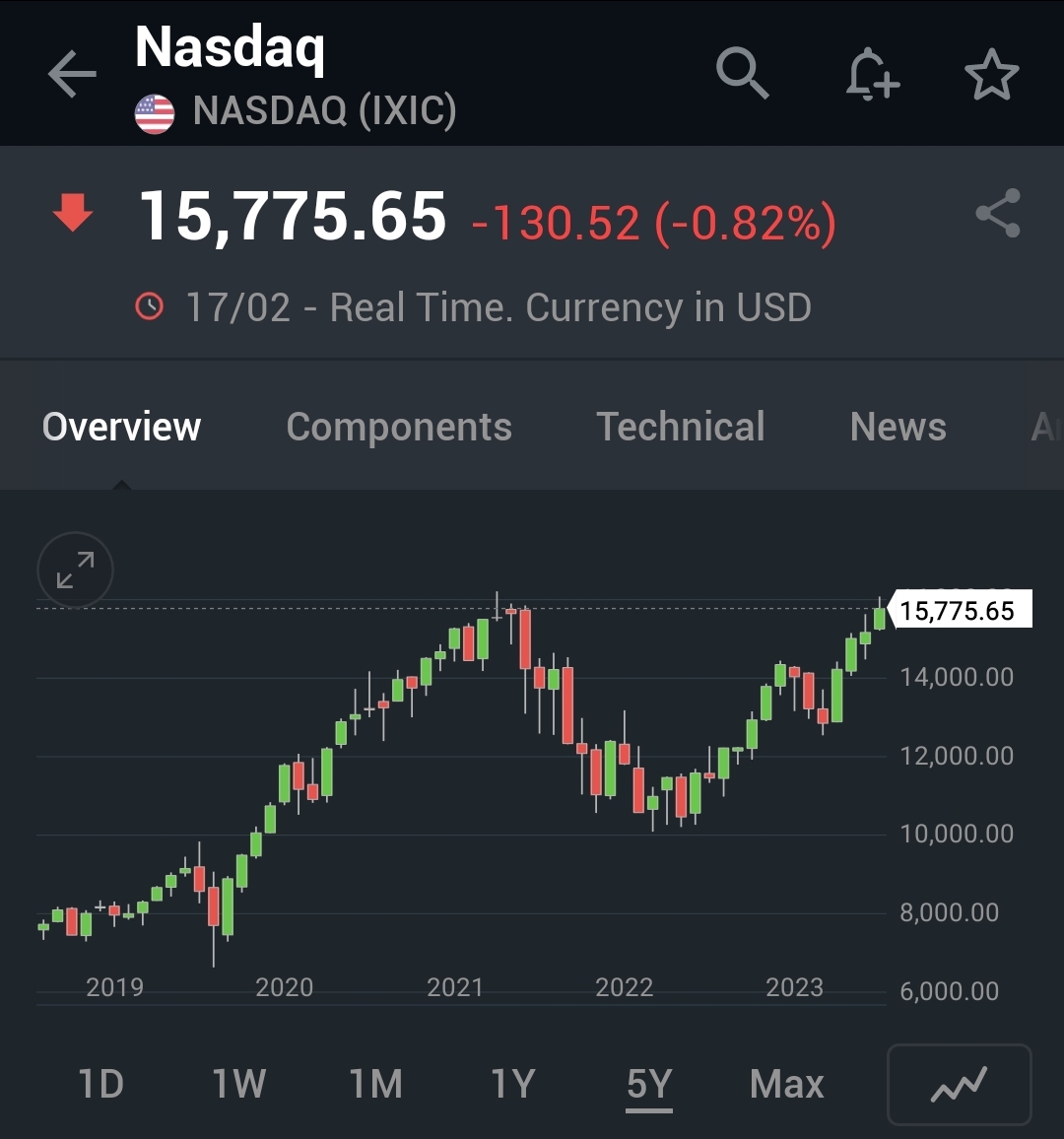This screenshot has width=1064, height=1139.
Task: Choose the 1W timeframe
Action: coord(239,1084)
